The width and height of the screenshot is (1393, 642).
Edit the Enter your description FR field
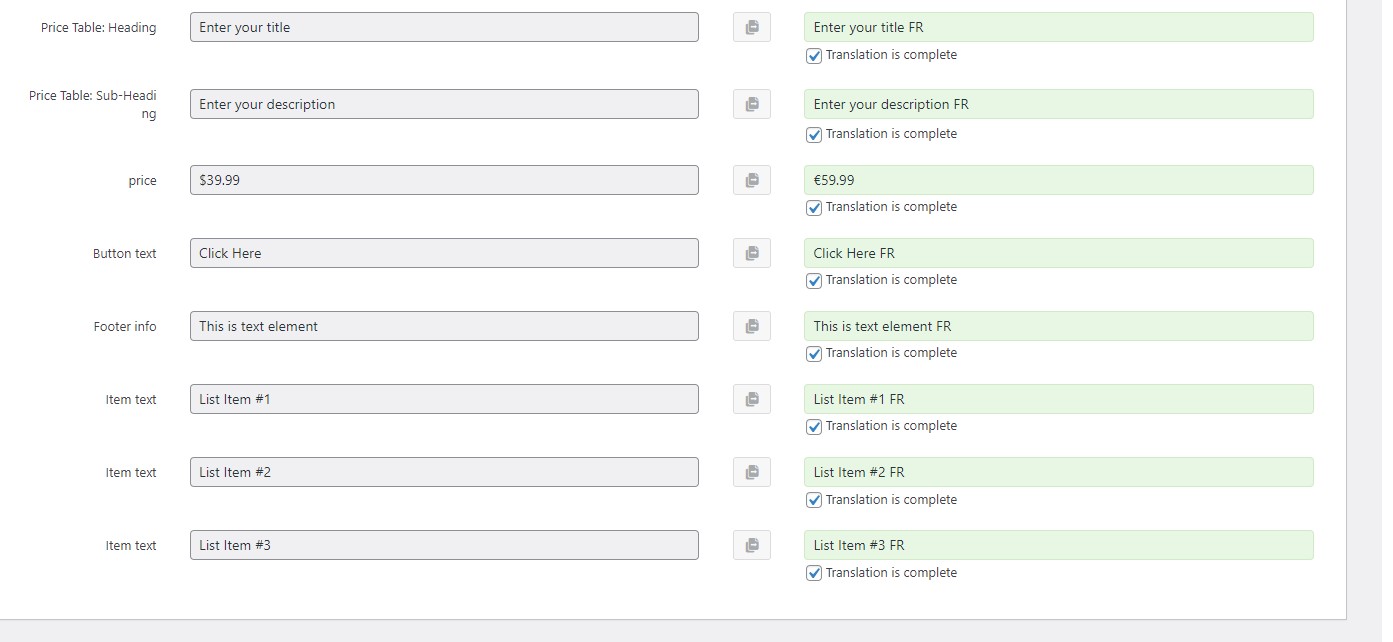(1058, 104)
